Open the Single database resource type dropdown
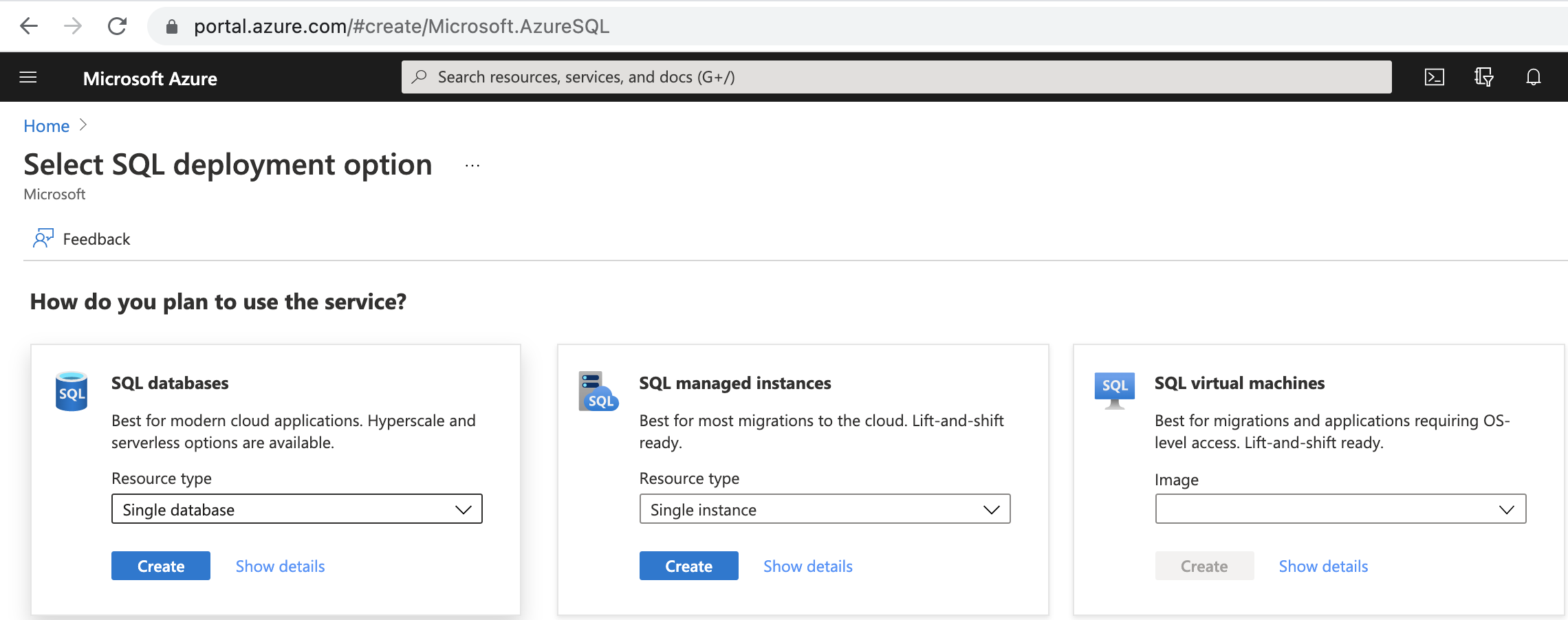Image resolution: width=1568 pixels, height=620 pixels. [x=297, y=509]
